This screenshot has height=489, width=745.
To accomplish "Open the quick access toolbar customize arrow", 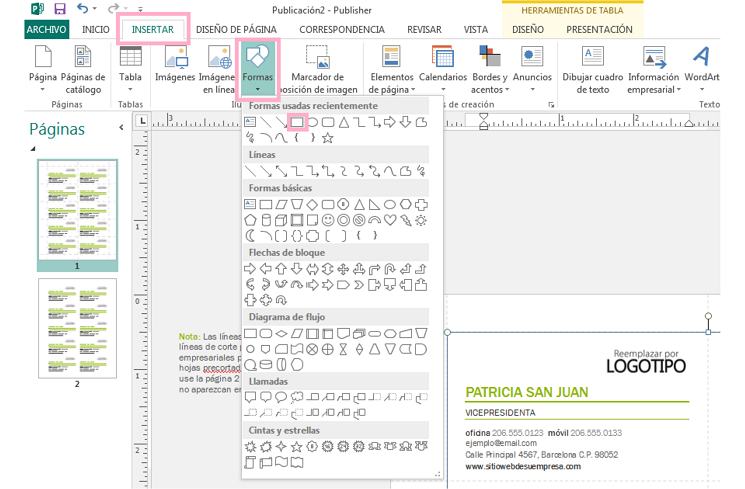I will point(140,9).
